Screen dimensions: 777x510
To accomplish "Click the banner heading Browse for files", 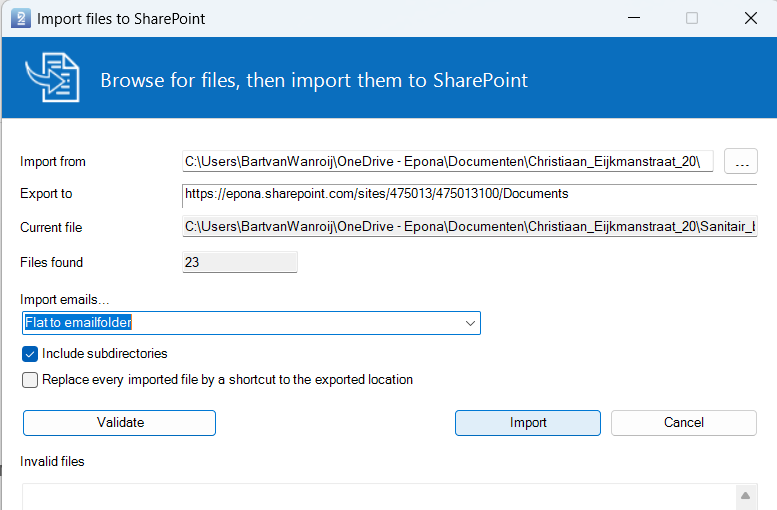I will click(314, 80).
